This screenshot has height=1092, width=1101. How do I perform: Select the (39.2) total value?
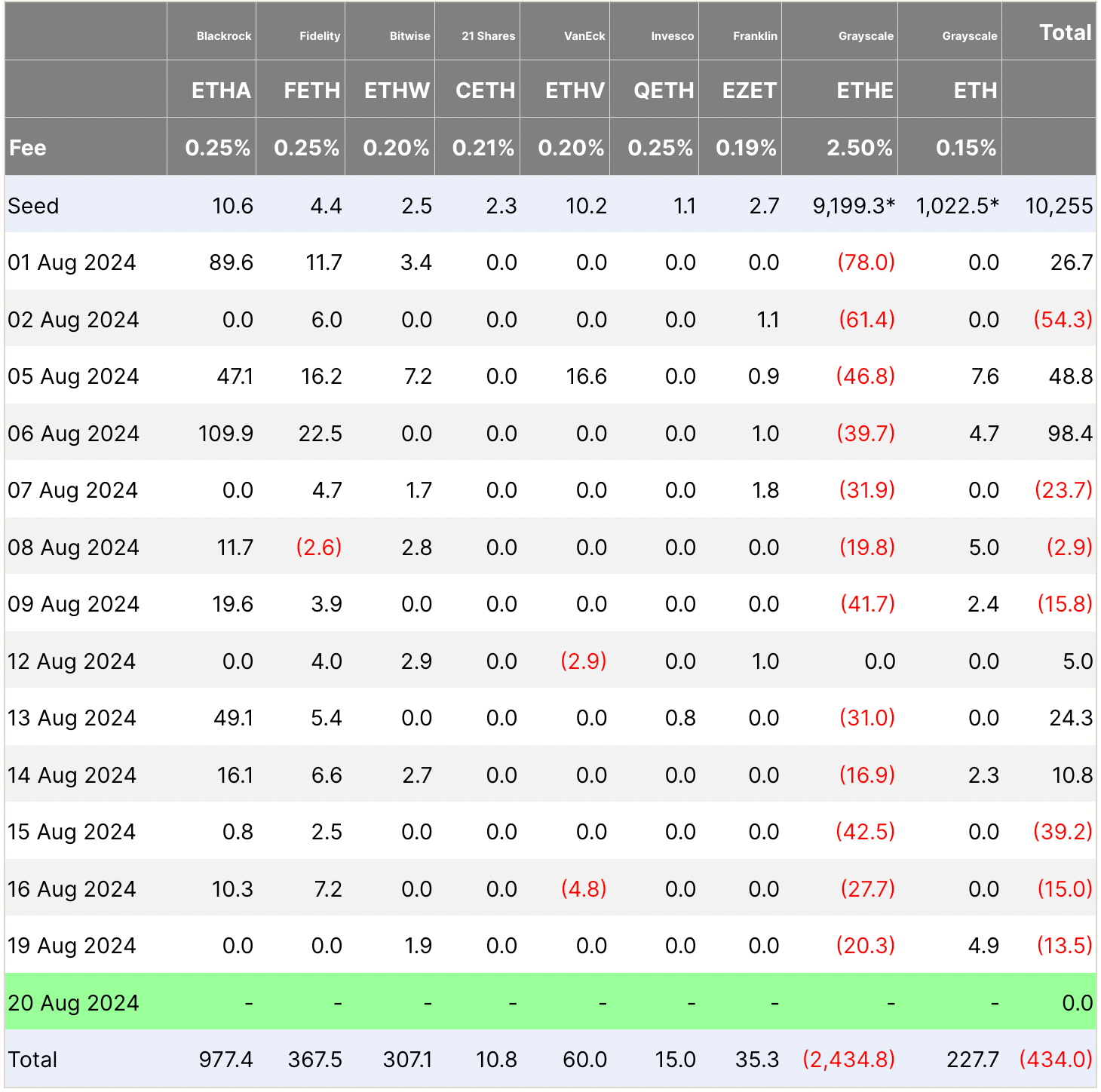pyautogui.click(x=1063, y=832)
